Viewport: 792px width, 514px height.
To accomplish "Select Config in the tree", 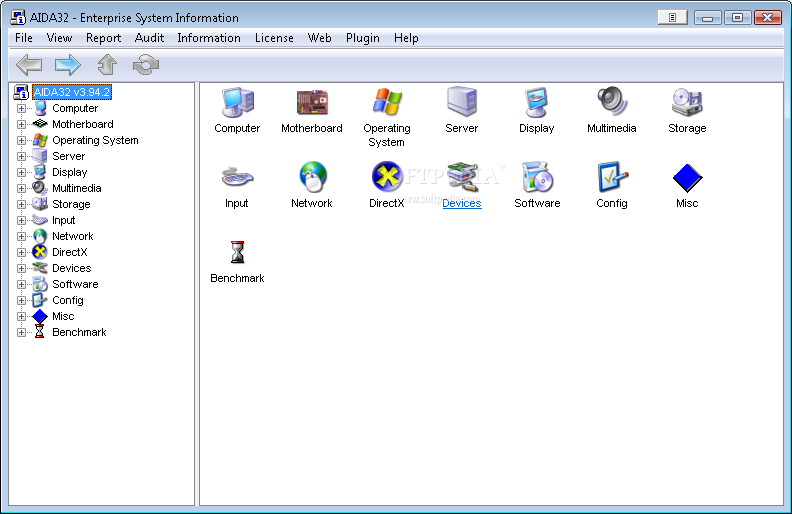I will click(x=68, y=300).
